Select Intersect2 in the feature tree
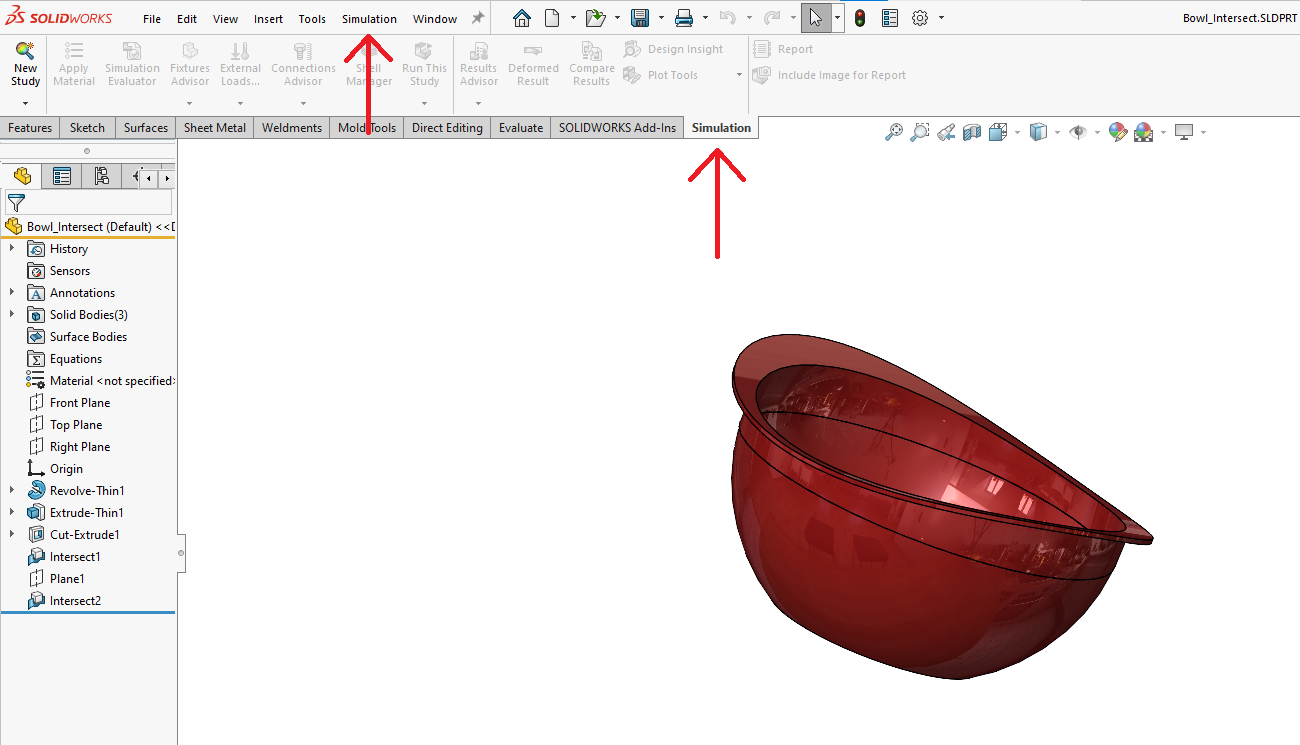Viewport: 1300px width, 745px height. click(75, 601)
